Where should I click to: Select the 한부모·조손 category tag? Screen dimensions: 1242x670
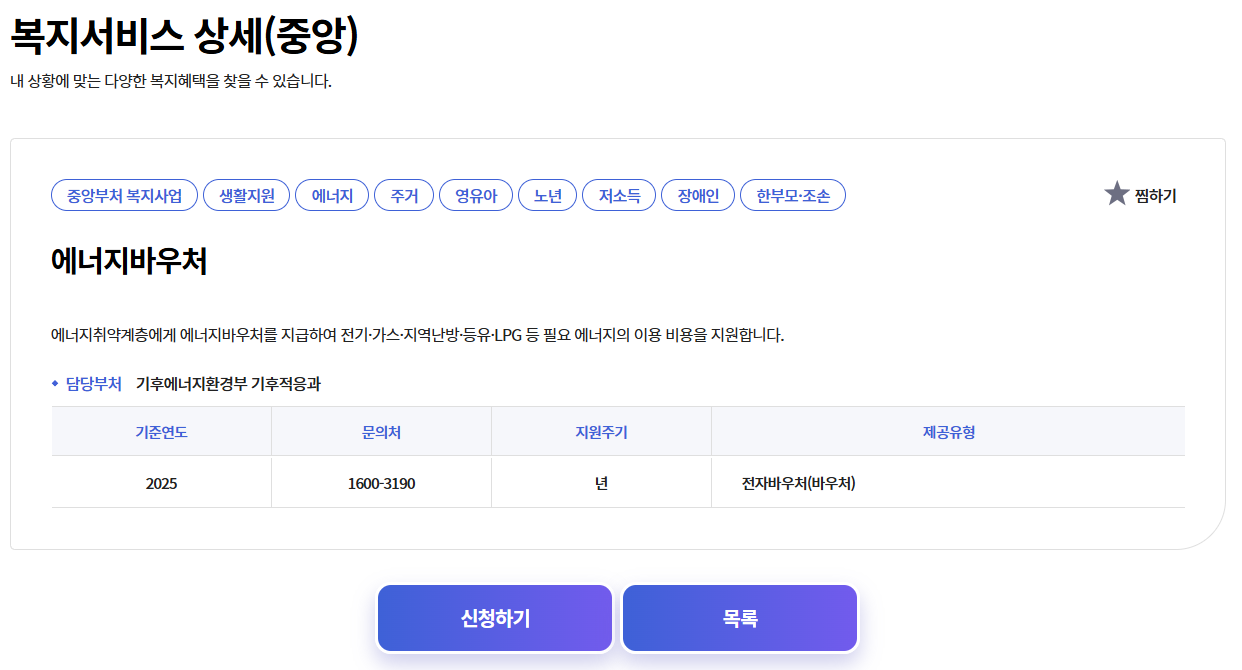(x=792, y=195)
